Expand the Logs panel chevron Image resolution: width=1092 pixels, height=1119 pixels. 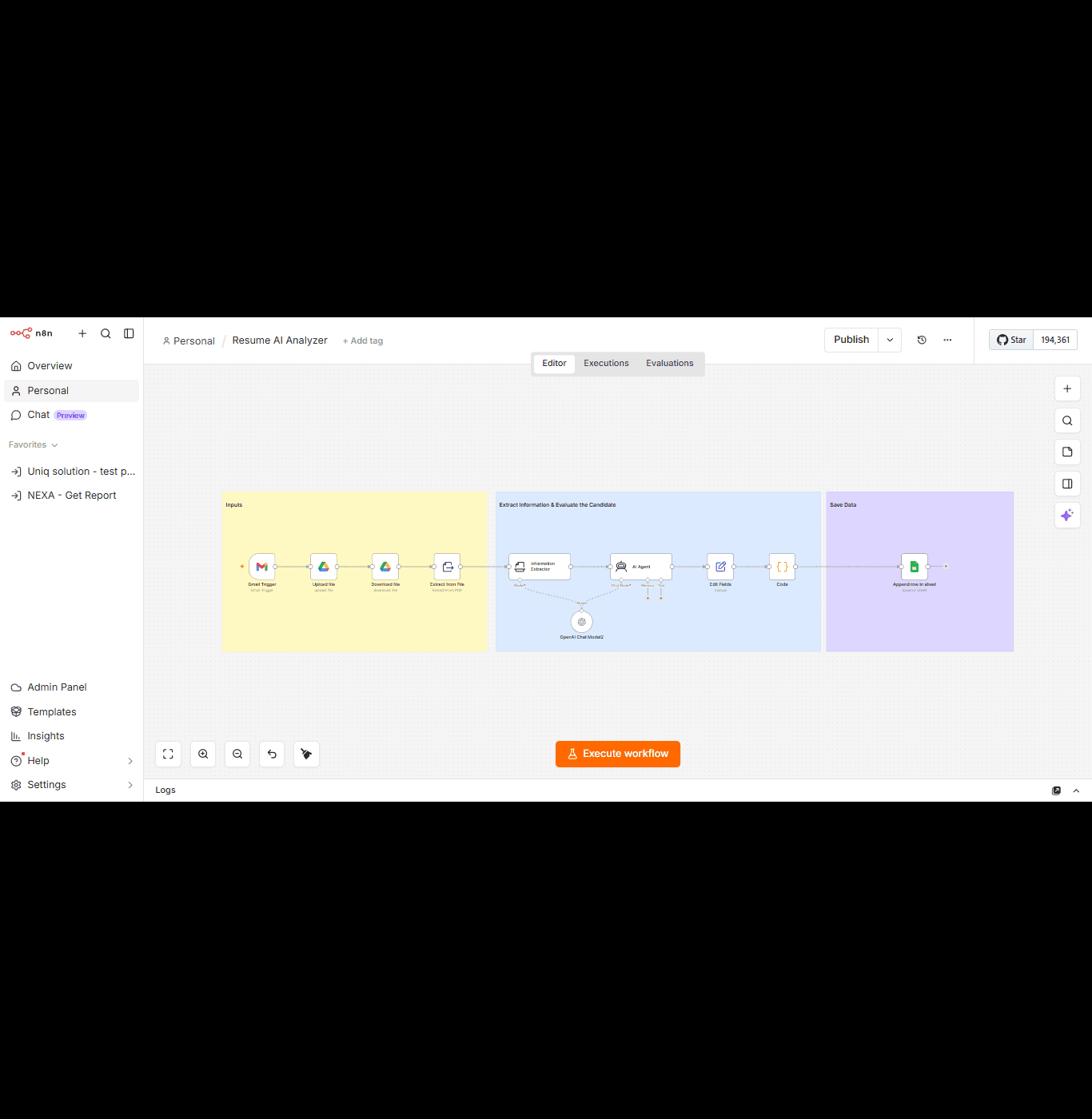[1076, 790]
